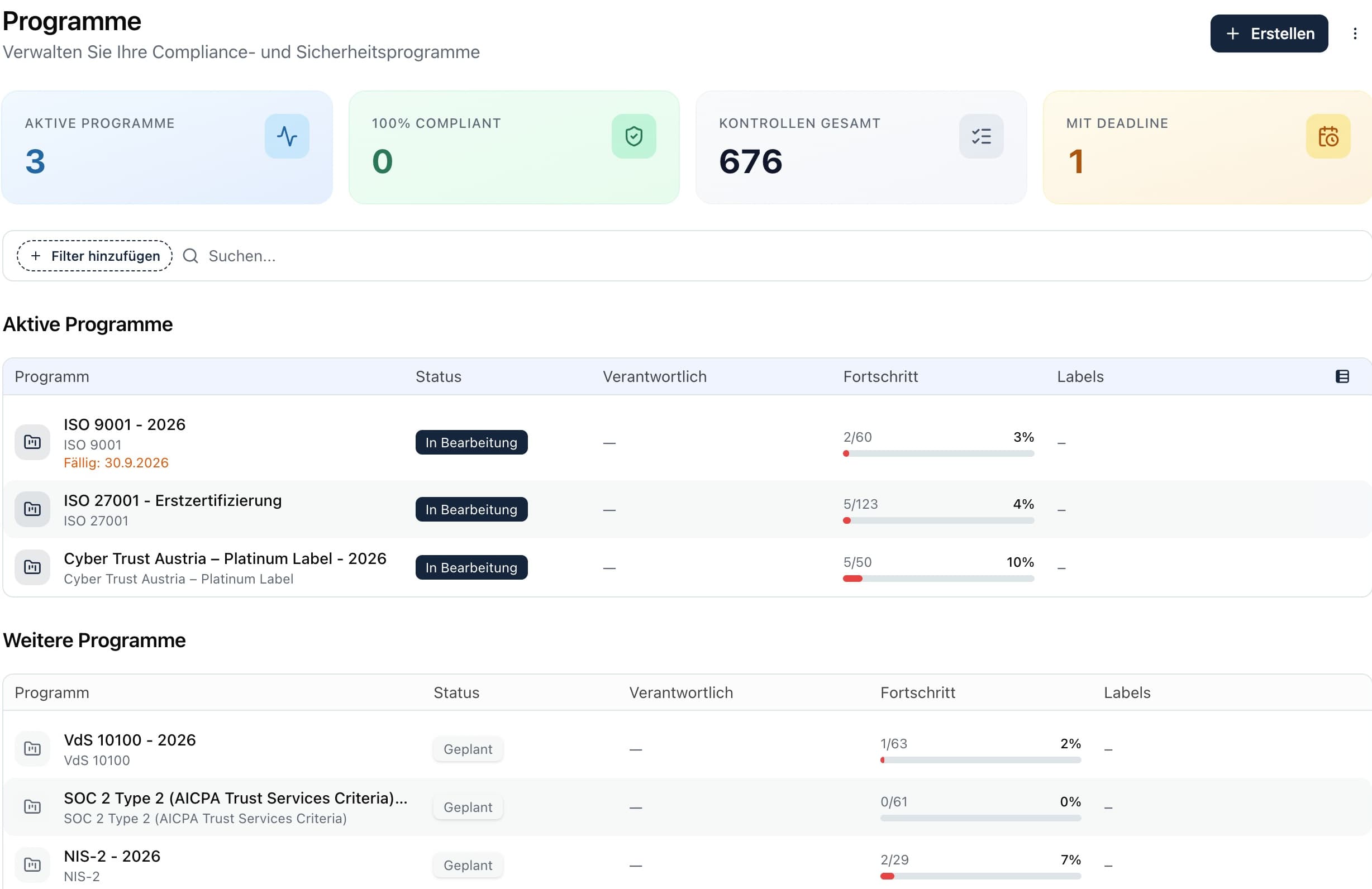The image size is (1372, 889).
Task: Click the calendar clock icon in Mit Deadline card
Action: coord(1328,137)
